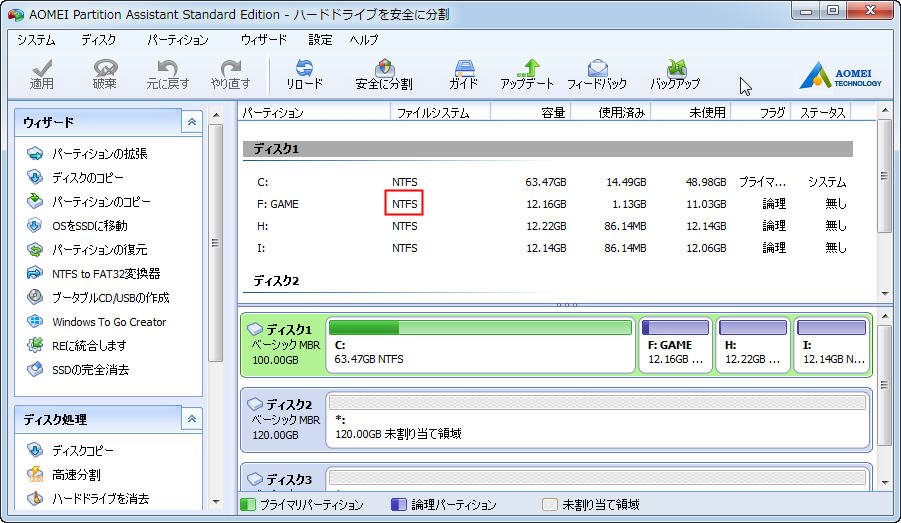901x523 pixels.
Task: Sort by 使用済み column header
Action: pyautogui.click(x=610, y=112)
